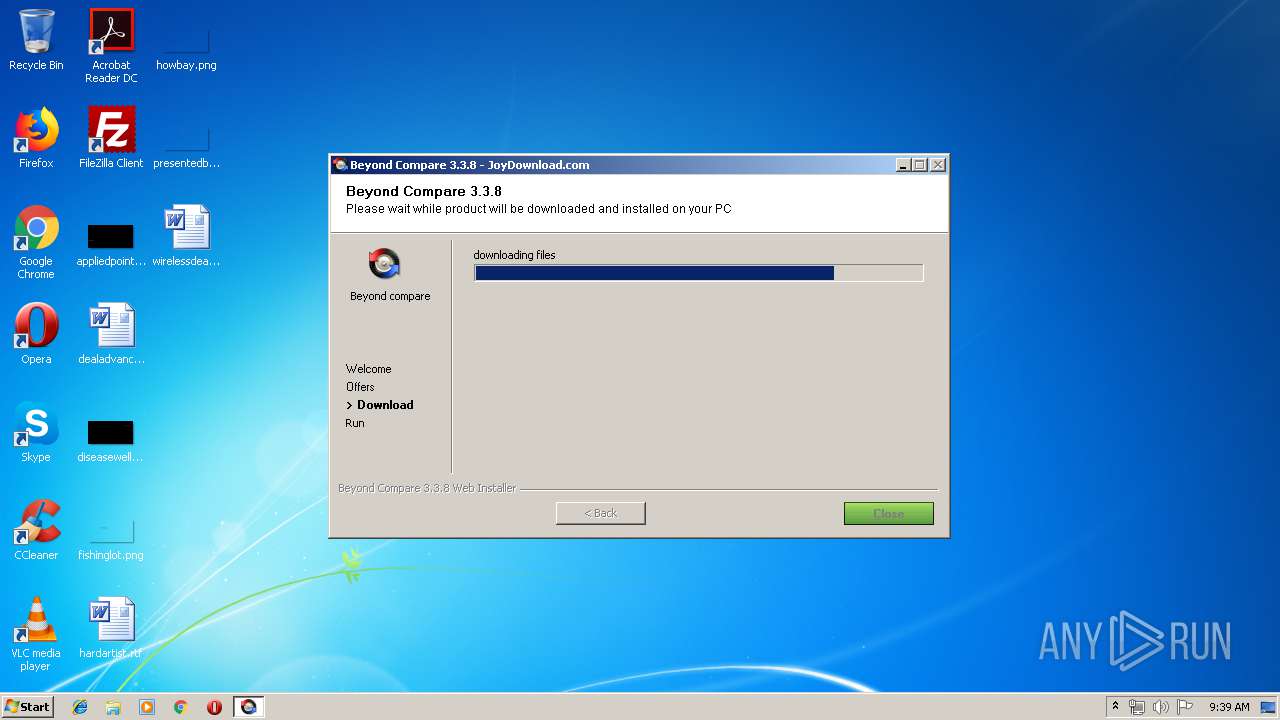Open Windows Explorer folder in taskbar
Image resolution: width=1280 pixels, height=720 pixels.
coord(113,707)
